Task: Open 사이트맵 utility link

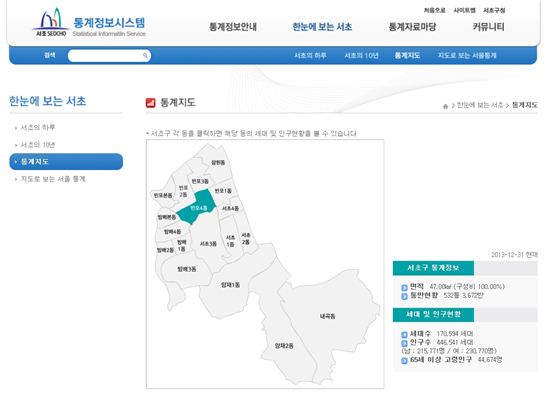Action: 464,10
